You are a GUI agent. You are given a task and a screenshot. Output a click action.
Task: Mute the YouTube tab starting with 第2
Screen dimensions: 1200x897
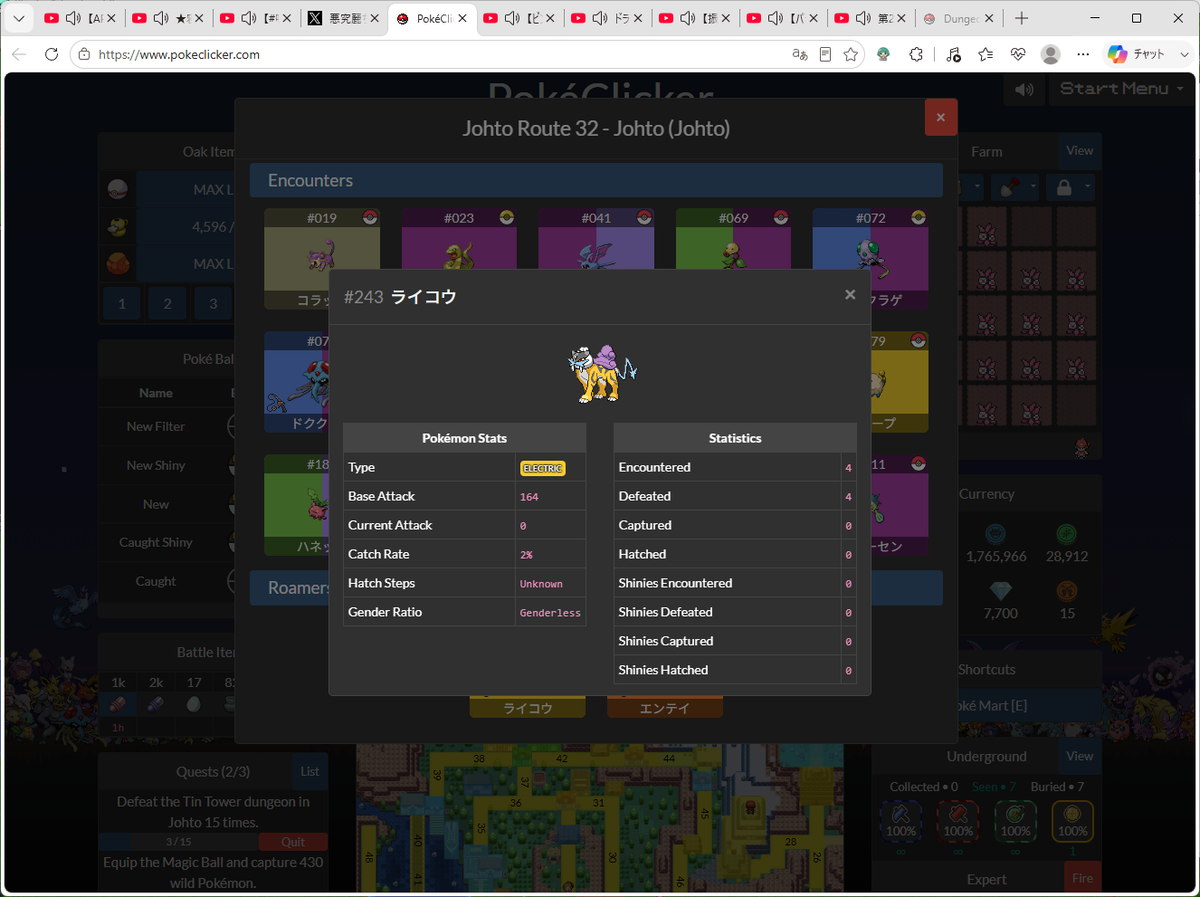pos(862,19)
